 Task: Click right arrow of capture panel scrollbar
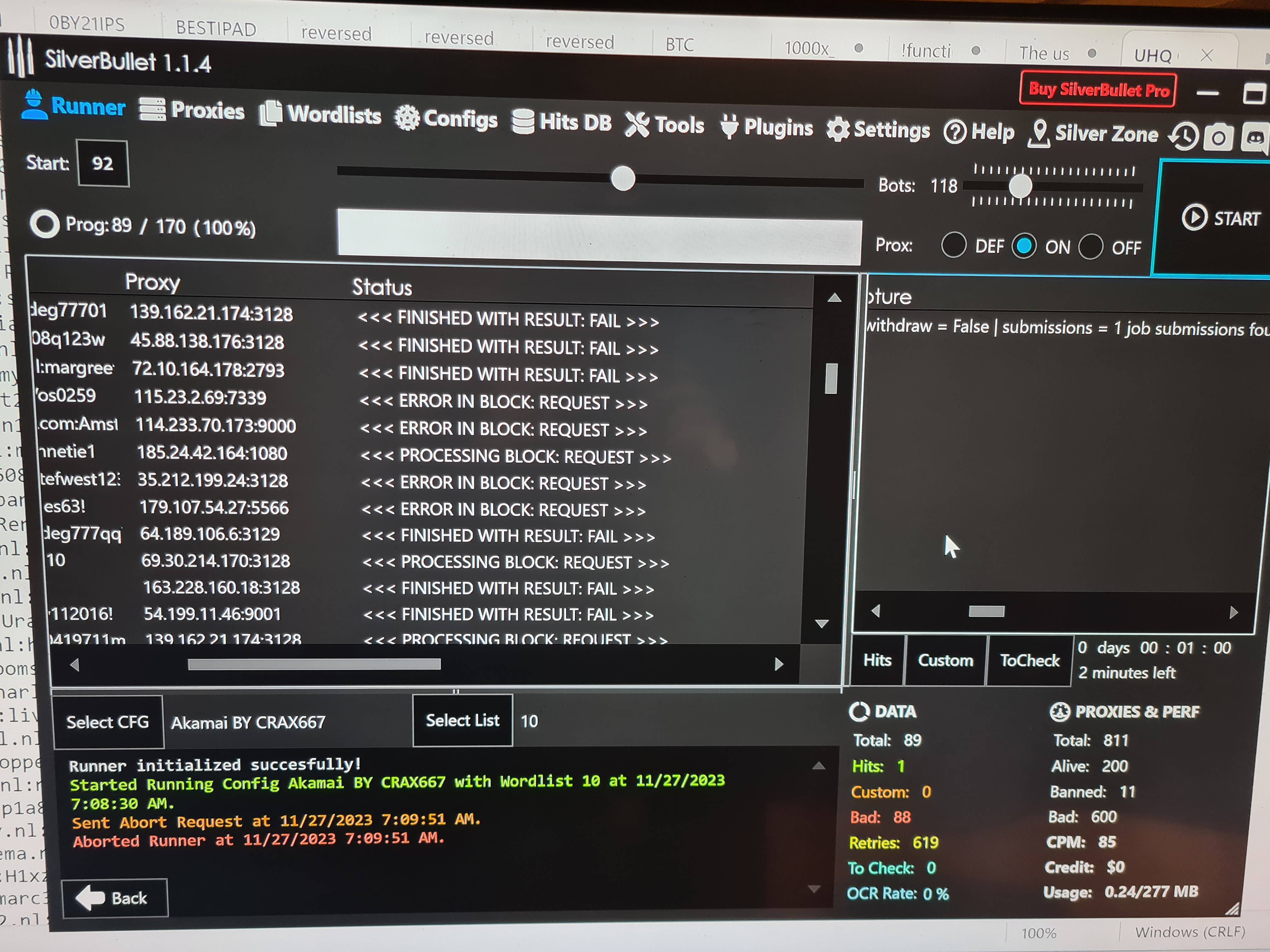1233,612
